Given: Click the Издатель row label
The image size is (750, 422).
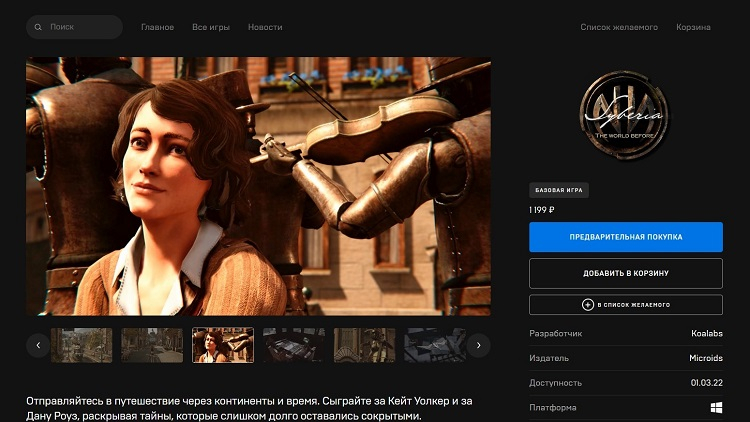Looking at the screenshot, I should (549, 358).
